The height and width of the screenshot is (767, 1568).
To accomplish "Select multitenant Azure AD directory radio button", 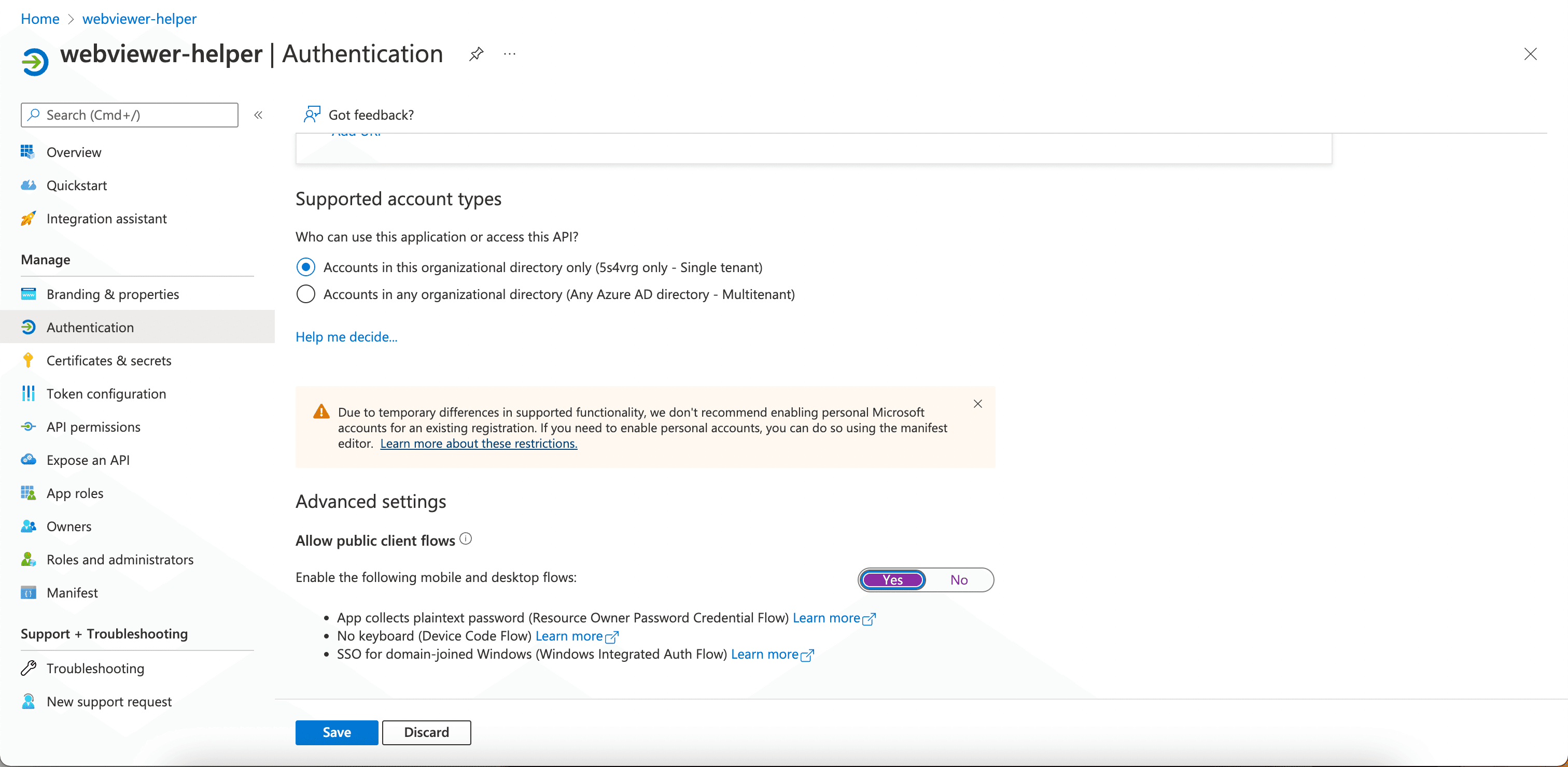I will point(305,294).
